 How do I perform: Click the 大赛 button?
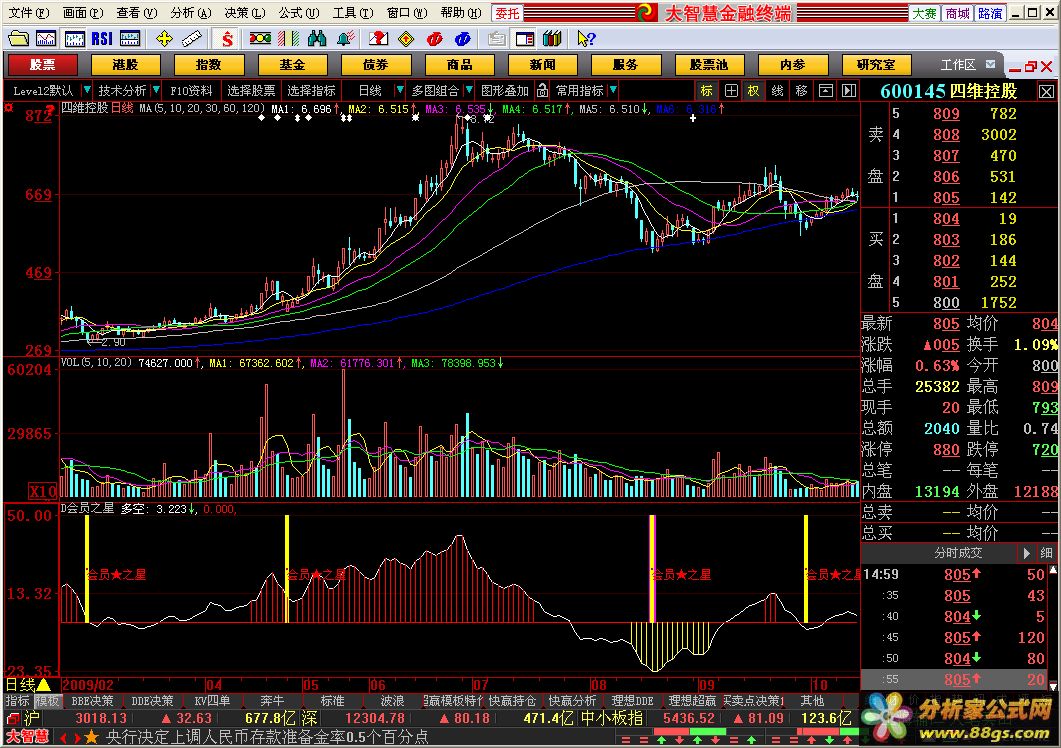point(924,13)
